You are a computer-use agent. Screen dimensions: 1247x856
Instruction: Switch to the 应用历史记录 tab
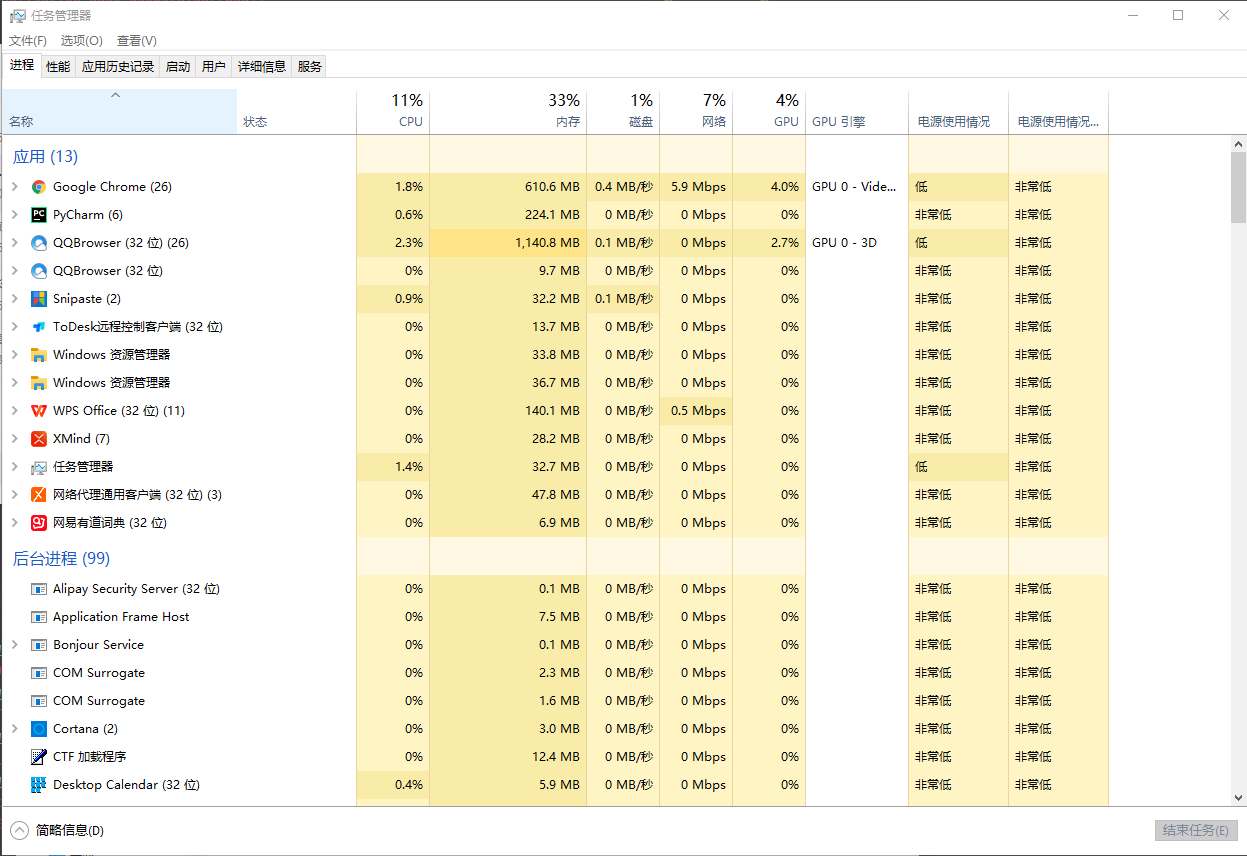(118, 66)
